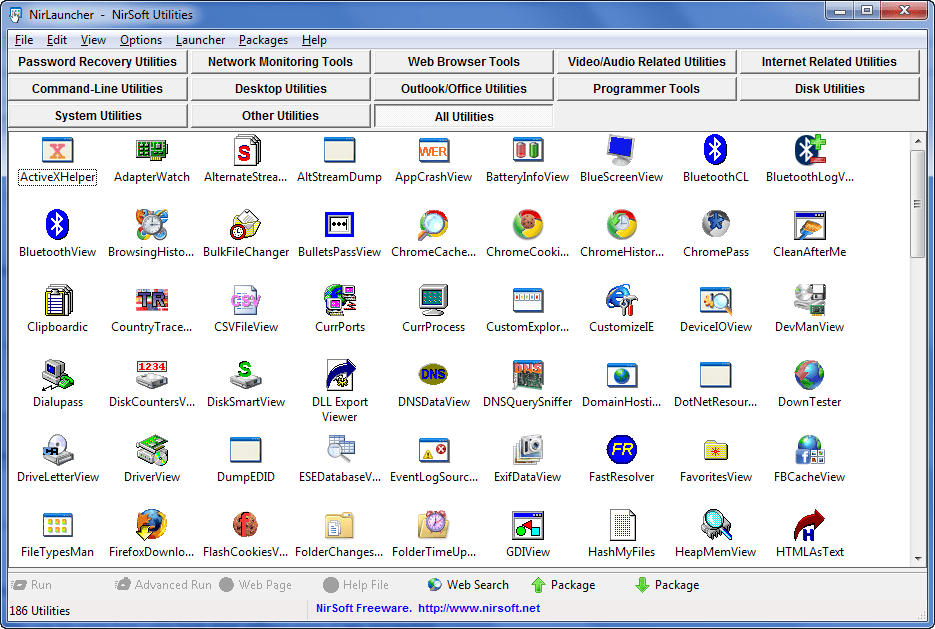Select the All Utilities tab
The height and width of the screenshot is (629, 935).
click(463, 116)
